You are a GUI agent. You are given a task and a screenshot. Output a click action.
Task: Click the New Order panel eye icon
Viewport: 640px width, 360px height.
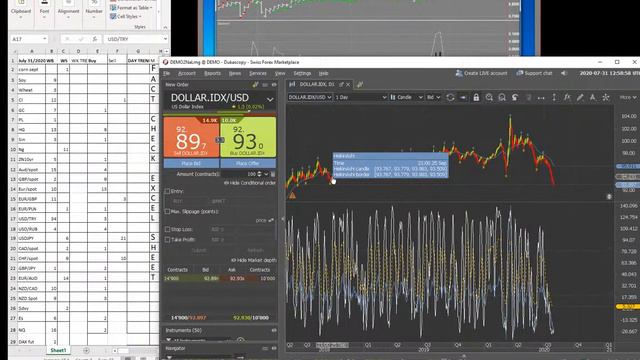[274, 84]
